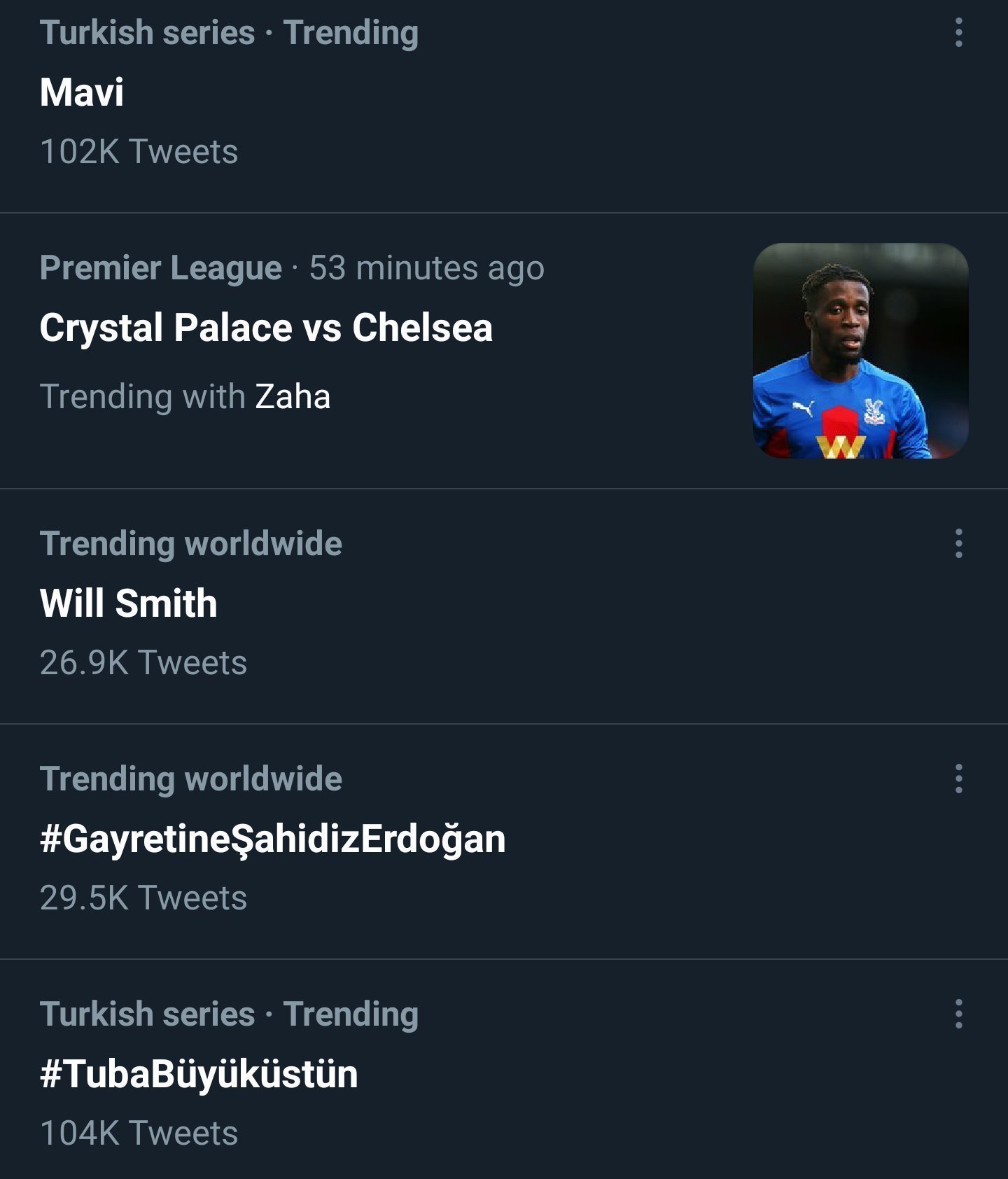Tap the Premier League category label
The height and width of the screenshot is (1179, 1008).
(x=160, y=268)
